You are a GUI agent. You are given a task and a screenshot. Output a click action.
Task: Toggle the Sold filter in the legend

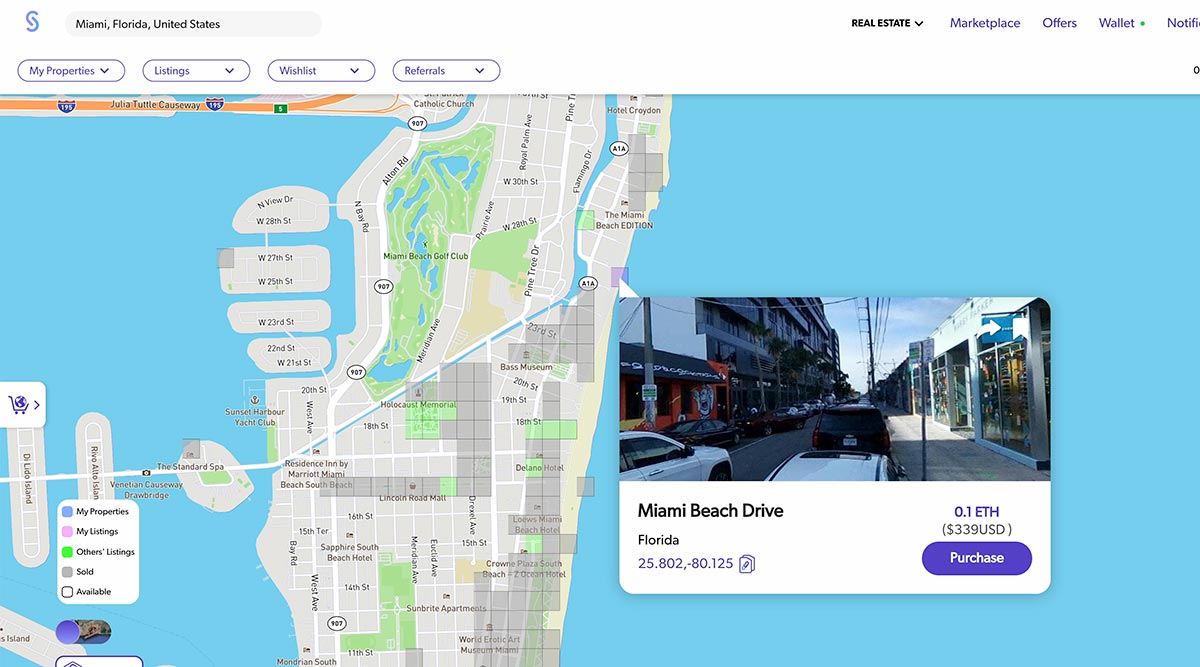(x=68, y=572)
